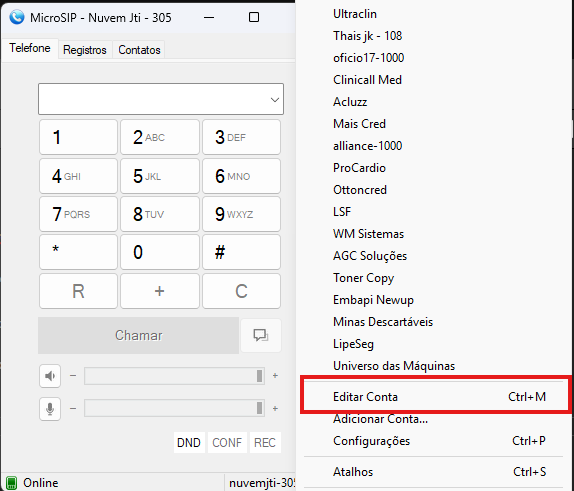Image resolution: width=574 pixels, height=491 pixels.
Task: Select the Acluzz account
Action: point(350,102)
